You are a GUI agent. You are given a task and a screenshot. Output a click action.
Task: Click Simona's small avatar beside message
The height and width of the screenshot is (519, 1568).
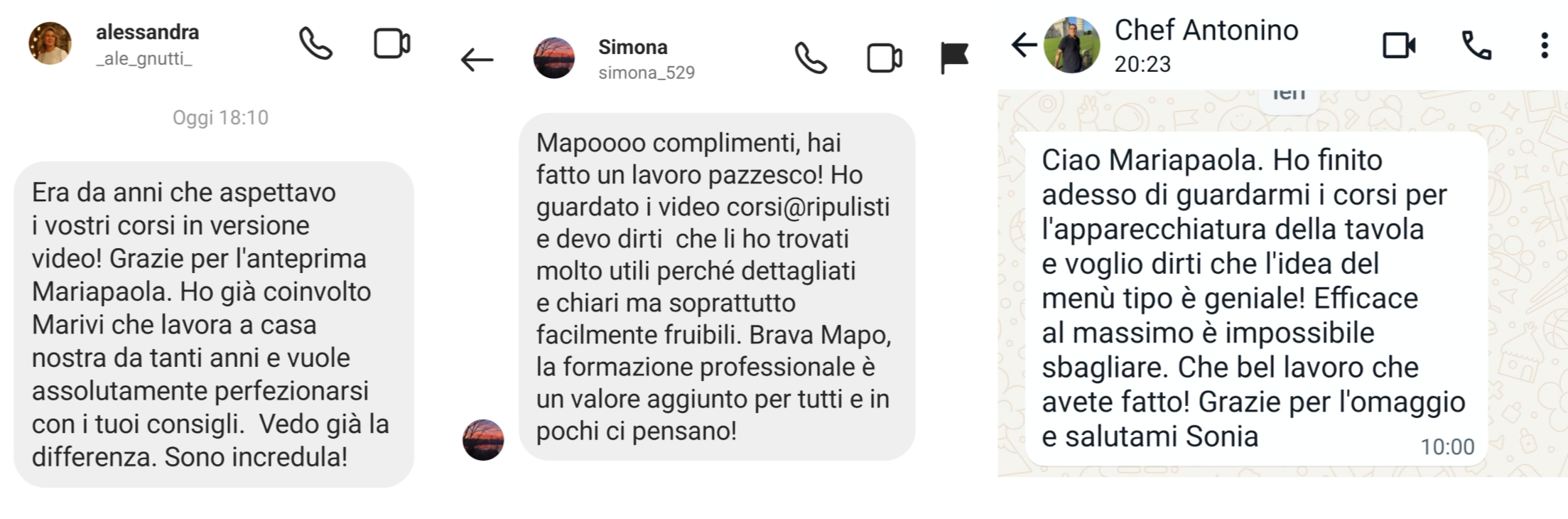click(x=483, y=439)
